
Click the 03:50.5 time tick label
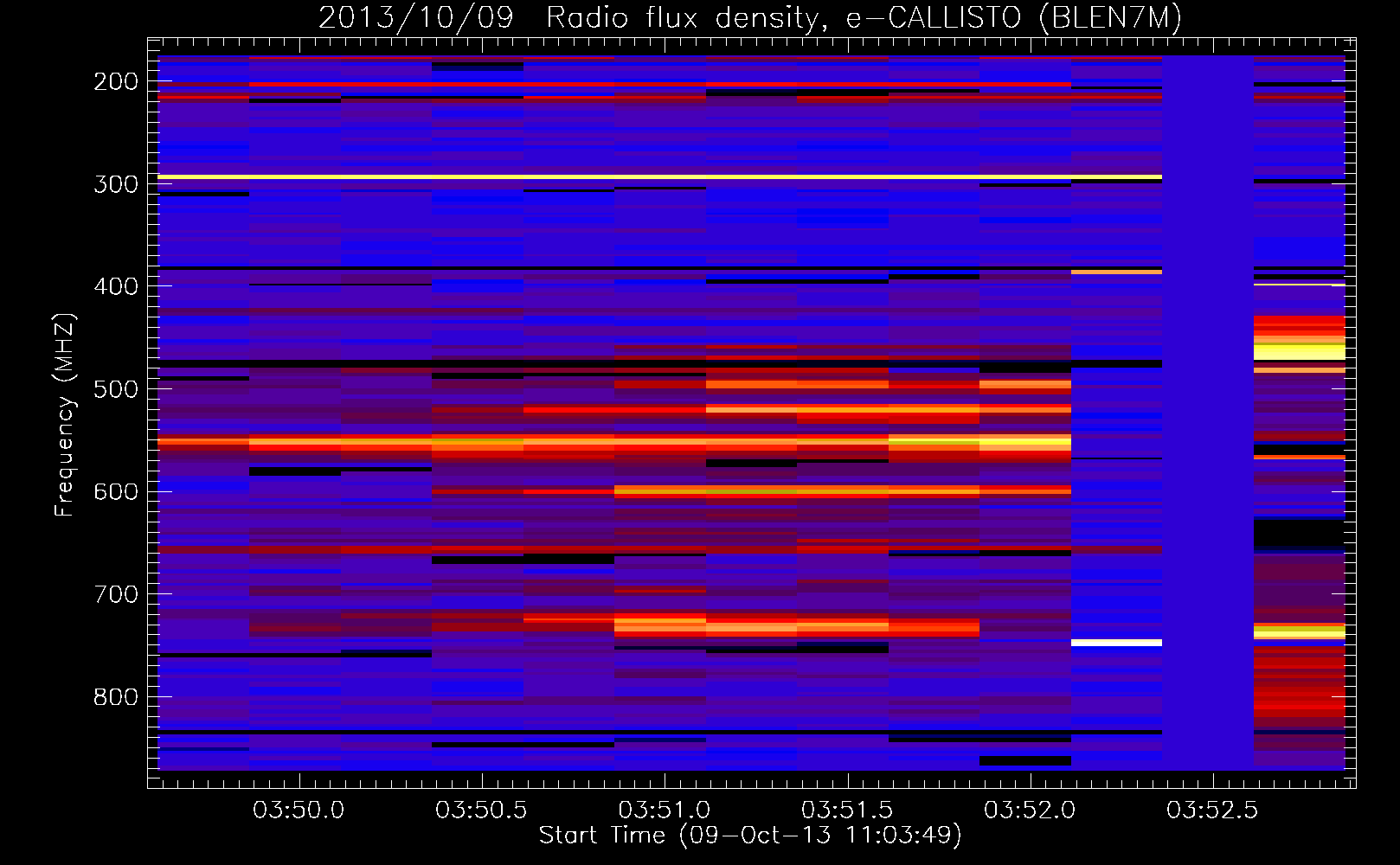[x=481, y=811]
